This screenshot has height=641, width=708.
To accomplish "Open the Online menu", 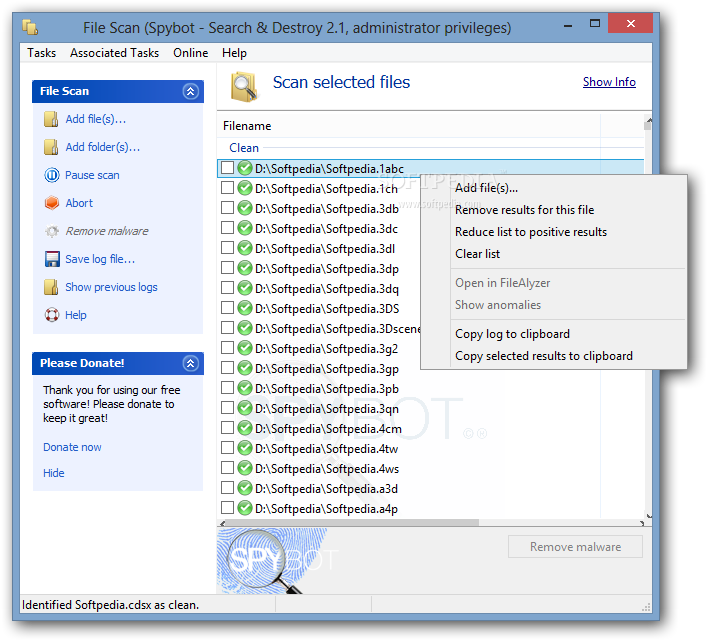I will (191, 53).
